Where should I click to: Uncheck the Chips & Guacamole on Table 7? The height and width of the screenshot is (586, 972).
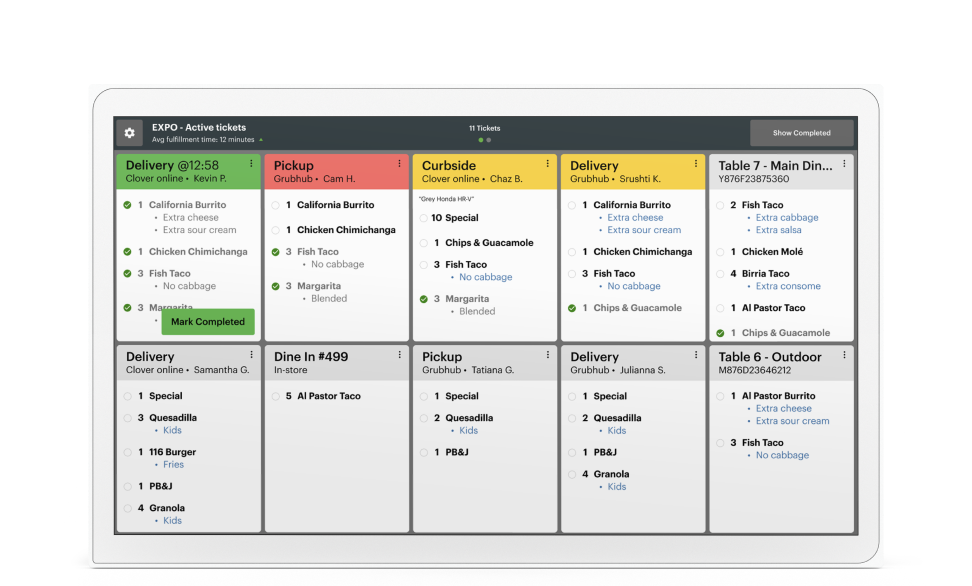720,333
